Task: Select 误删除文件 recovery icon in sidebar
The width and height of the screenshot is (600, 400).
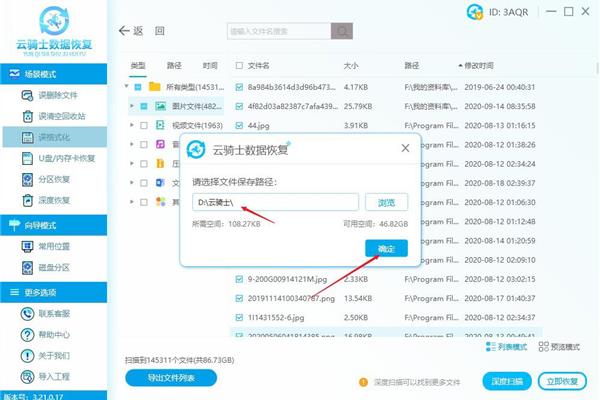Action: coord(27,95)
